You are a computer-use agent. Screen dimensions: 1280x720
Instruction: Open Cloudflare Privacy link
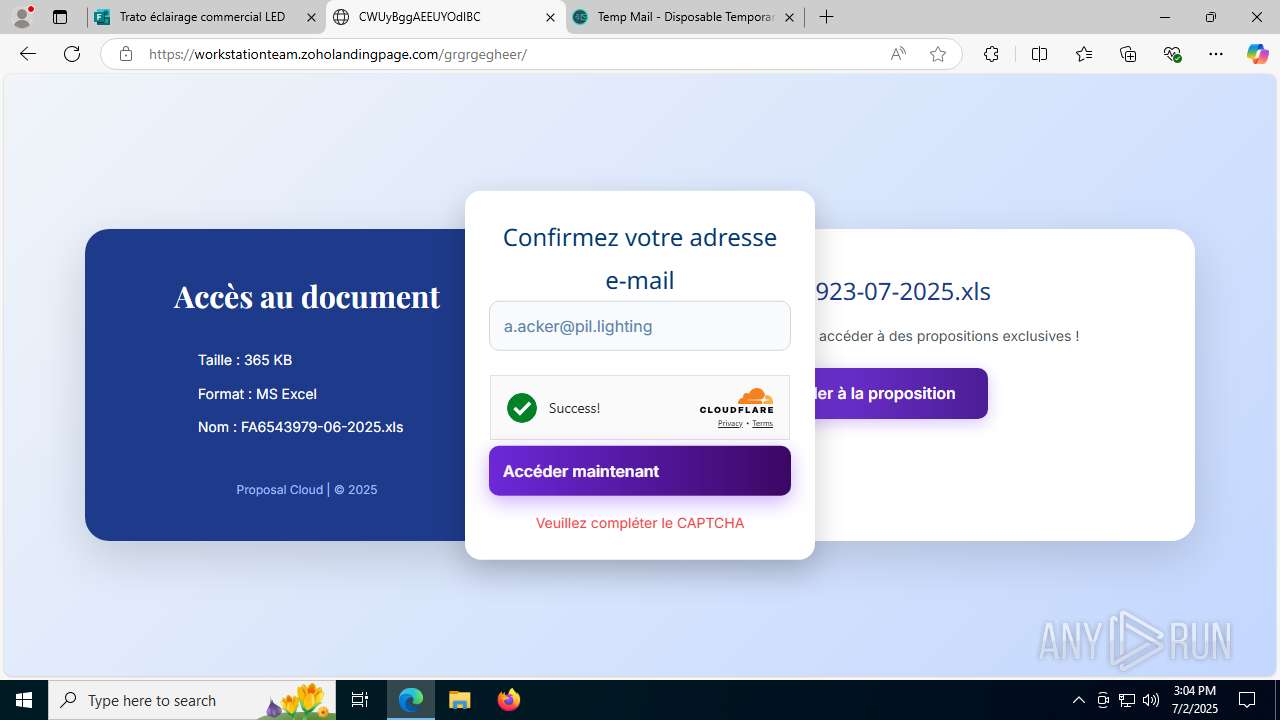pos(730,424)
